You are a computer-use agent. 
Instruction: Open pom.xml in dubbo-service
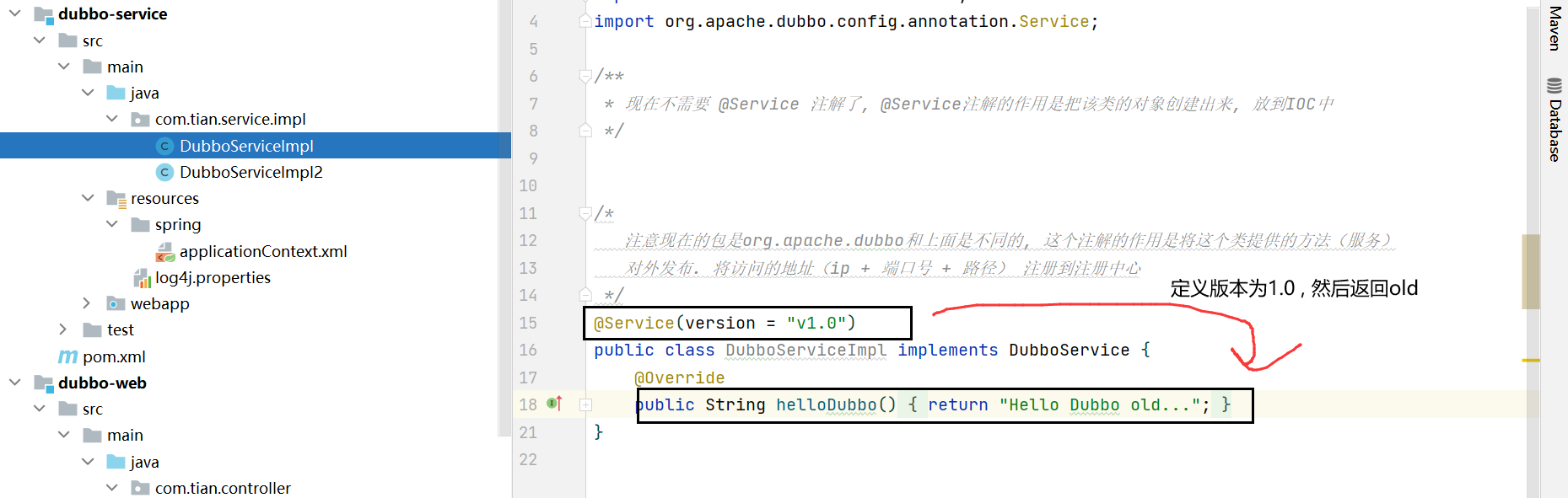coord(114,356)
